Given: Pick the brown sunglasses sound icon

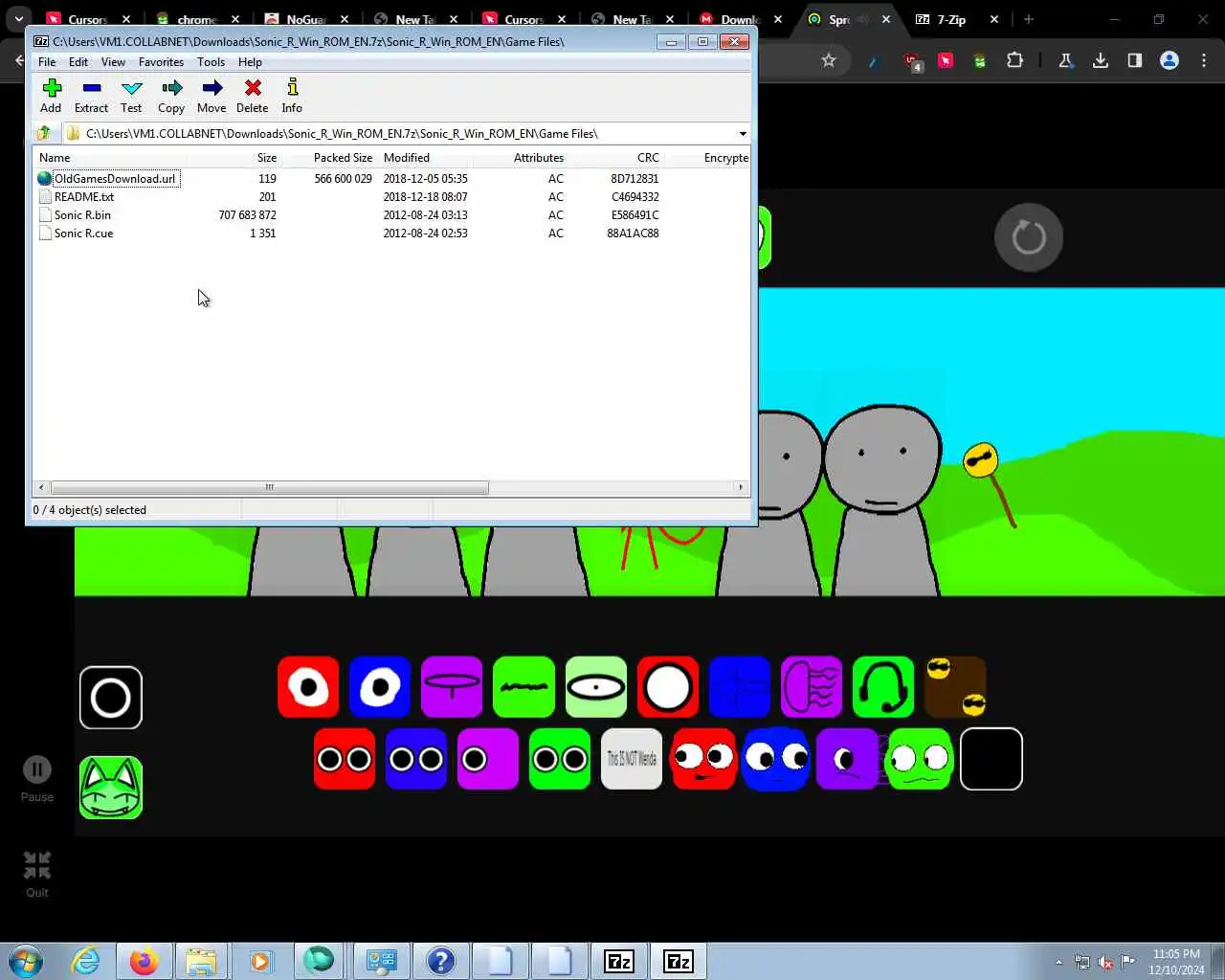Looking at the screenshot, I should click(x=956, y=687).
